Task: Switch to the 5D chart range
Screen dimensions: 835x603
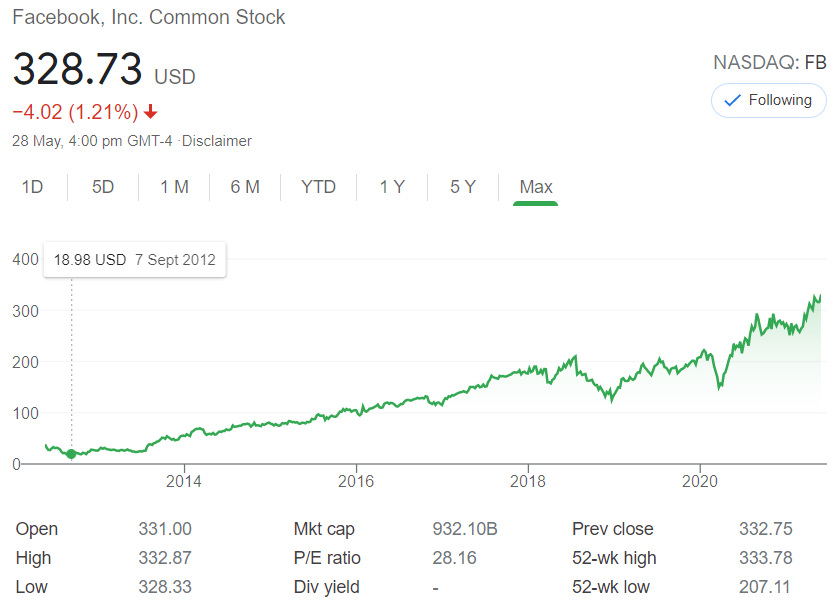Action: click(103, 187)
